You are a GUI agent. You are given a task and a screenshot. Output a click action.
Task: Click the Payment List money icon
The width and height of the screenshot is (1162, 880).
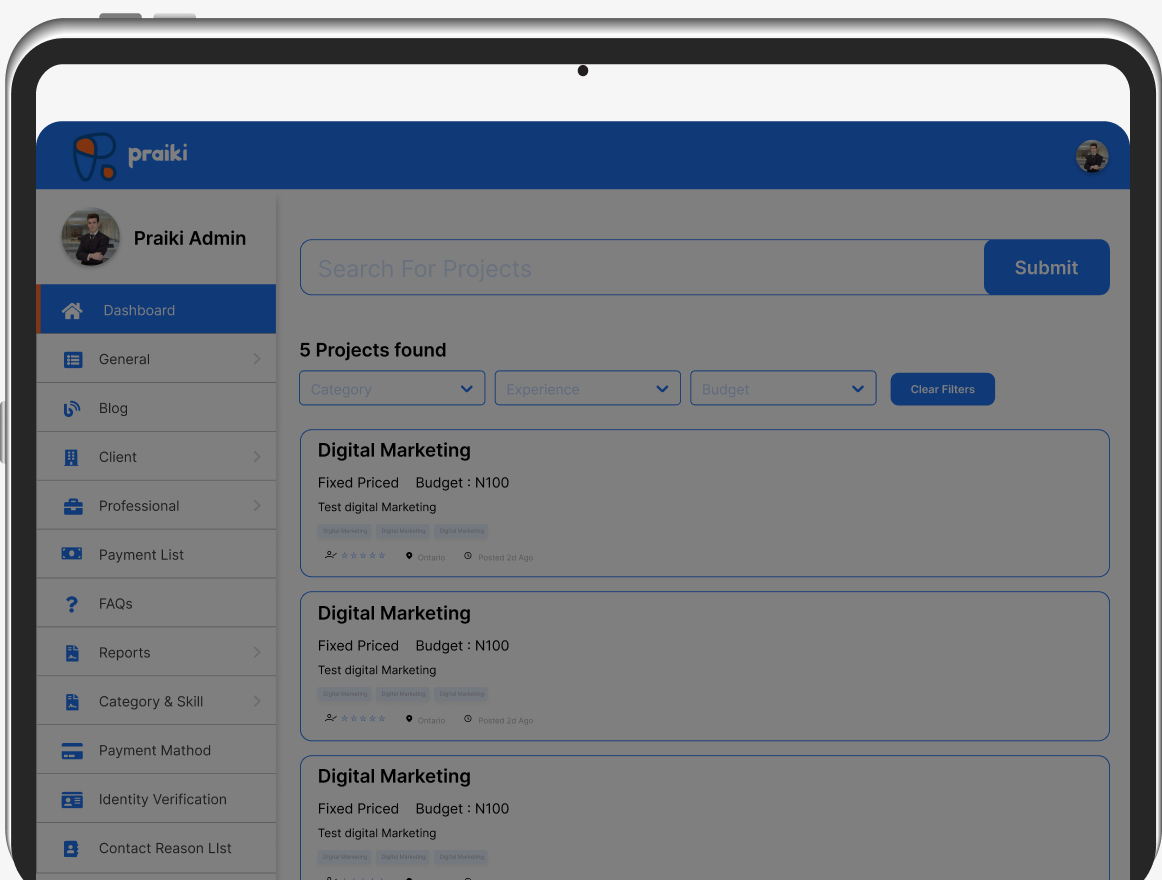[72, 554]
